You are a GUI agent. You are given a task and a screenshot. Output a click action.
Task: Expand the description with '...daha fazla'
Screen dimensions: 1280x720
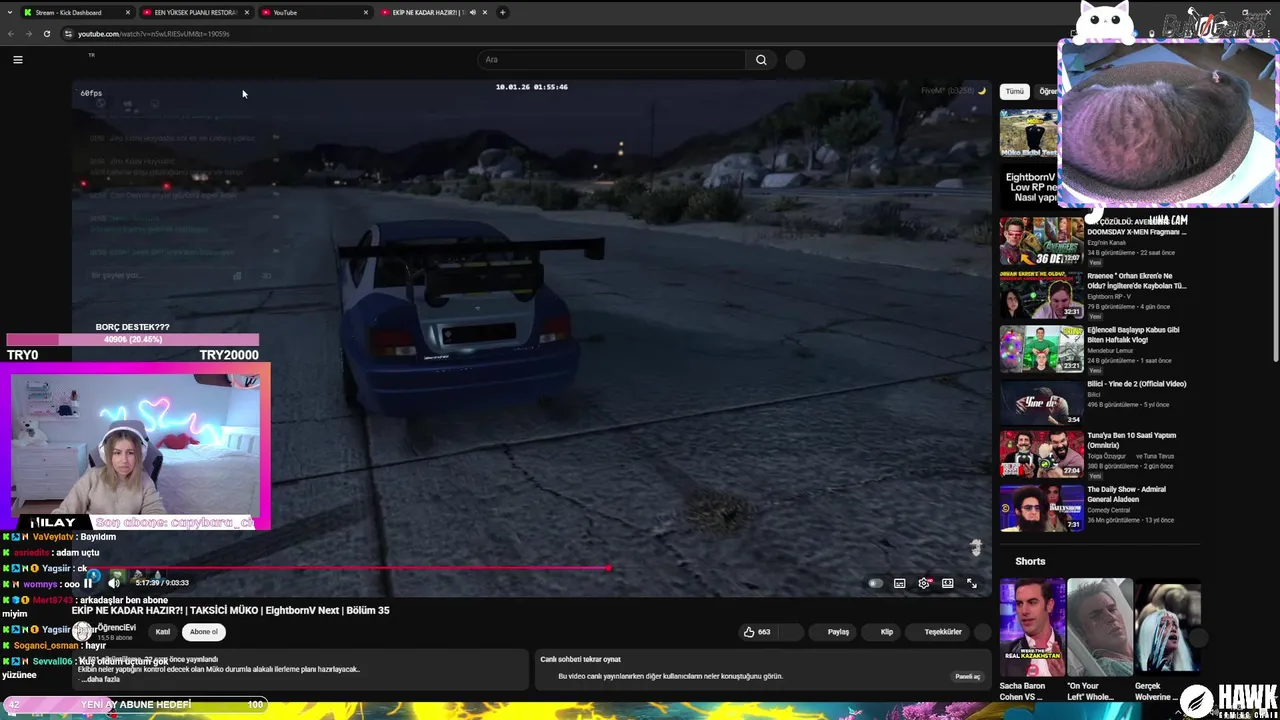pyautogui.click(x=99, y=679)
